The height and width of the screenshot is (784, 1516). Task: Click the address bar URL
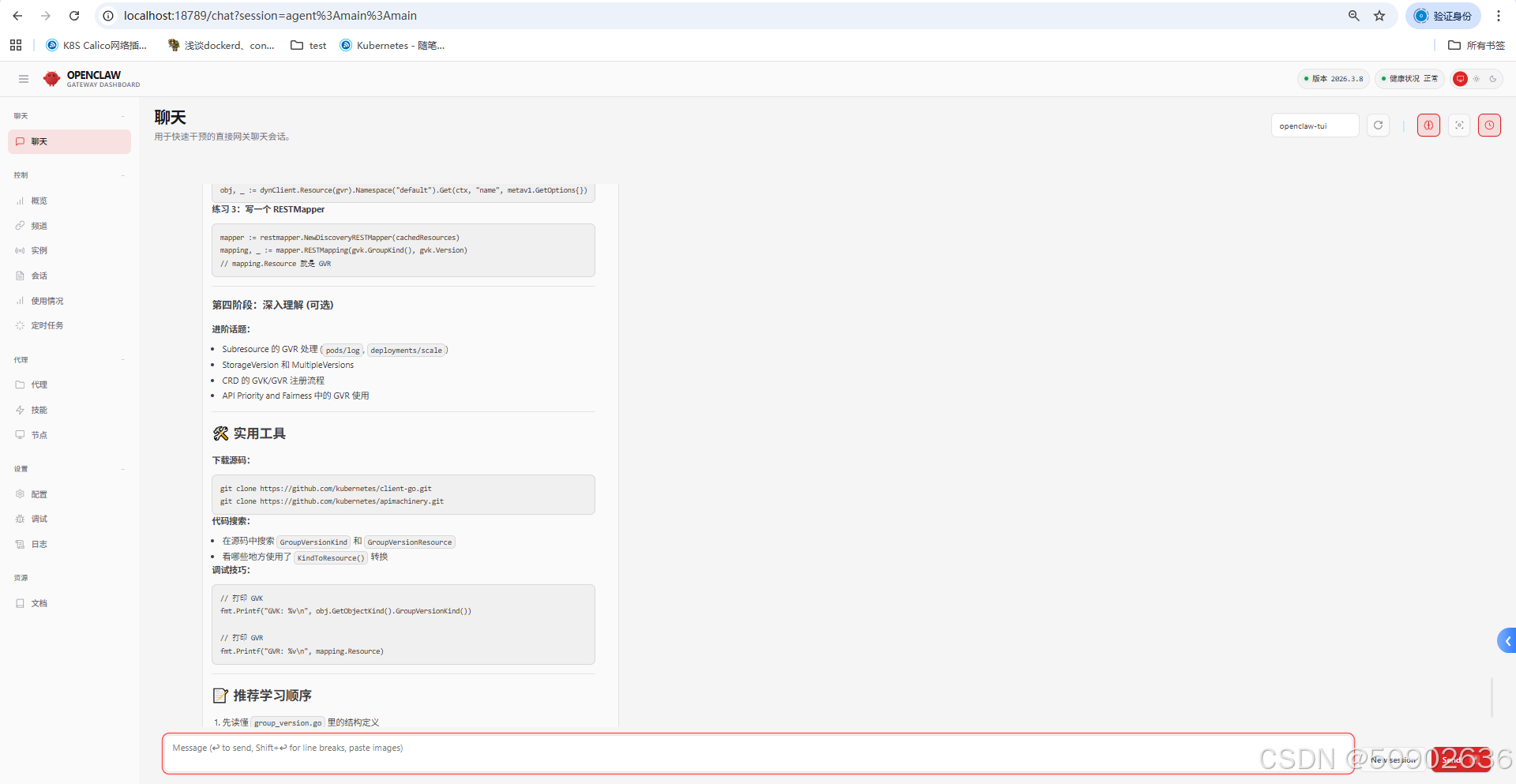(x=270, y=16)
